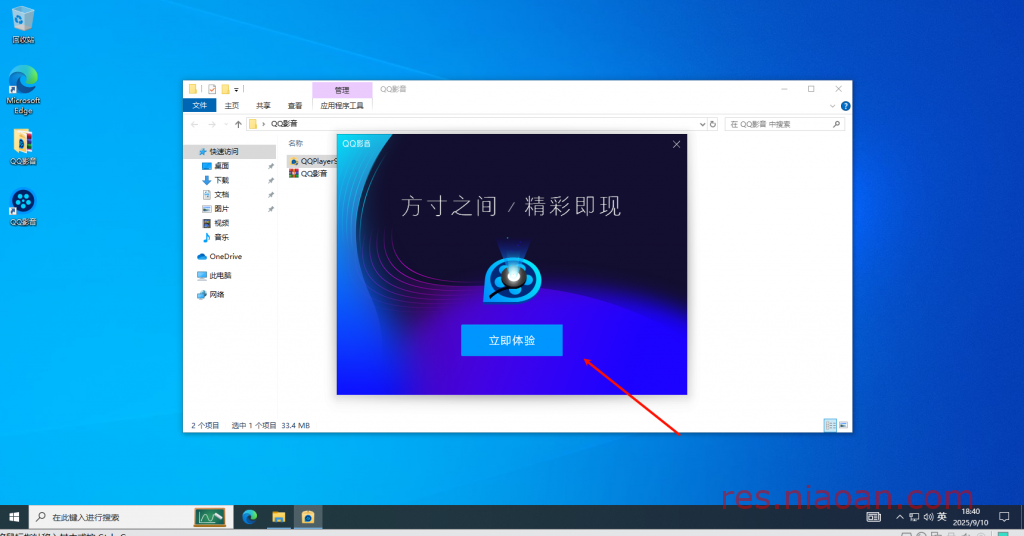Open Recycle Bin desktop icon
This screenshot has width=1024, height=536.
point(23,25)
